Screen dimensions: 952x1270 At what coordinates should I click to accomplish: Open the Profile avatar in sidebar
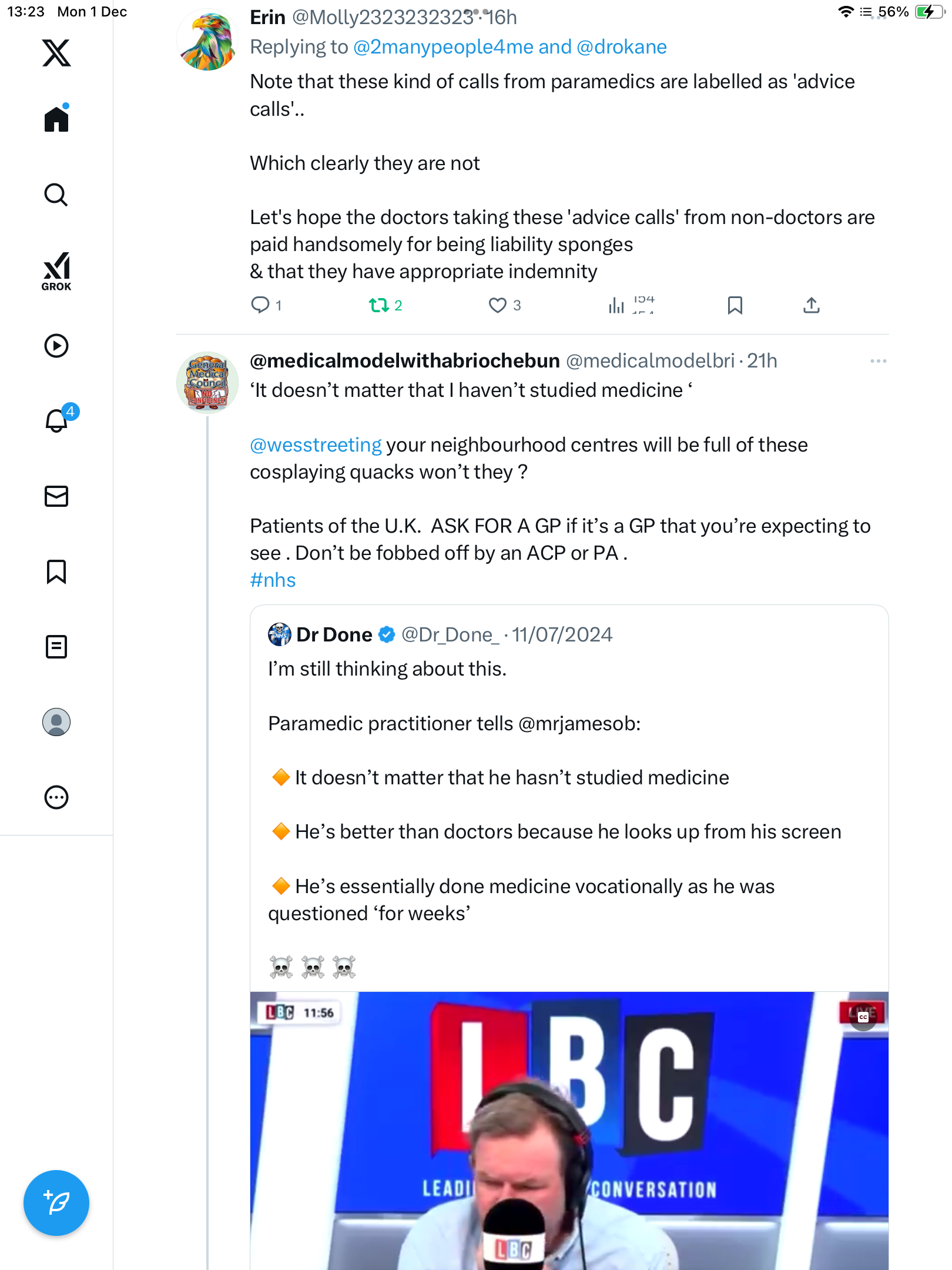coord(56,722)
